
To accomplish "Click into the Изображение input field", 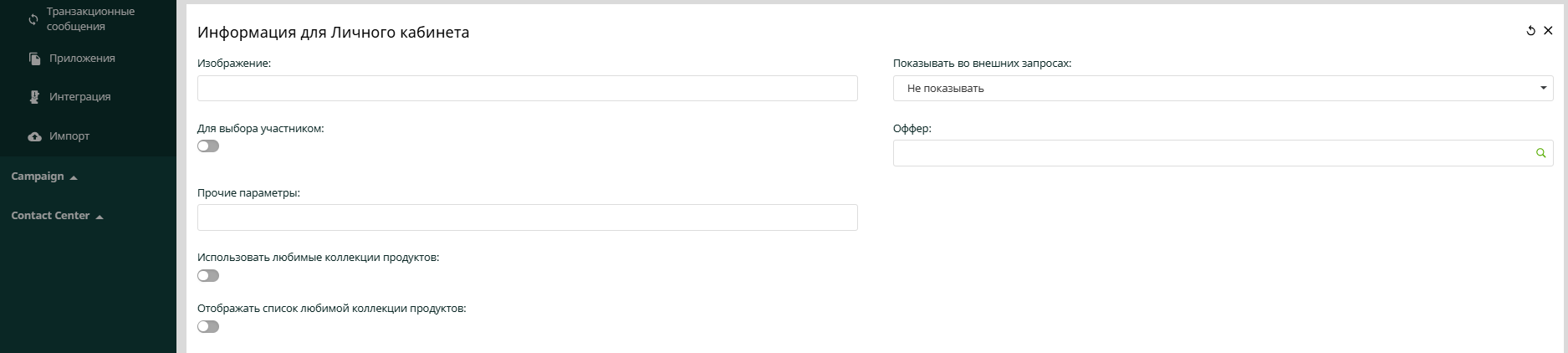I will pos(527,89).
